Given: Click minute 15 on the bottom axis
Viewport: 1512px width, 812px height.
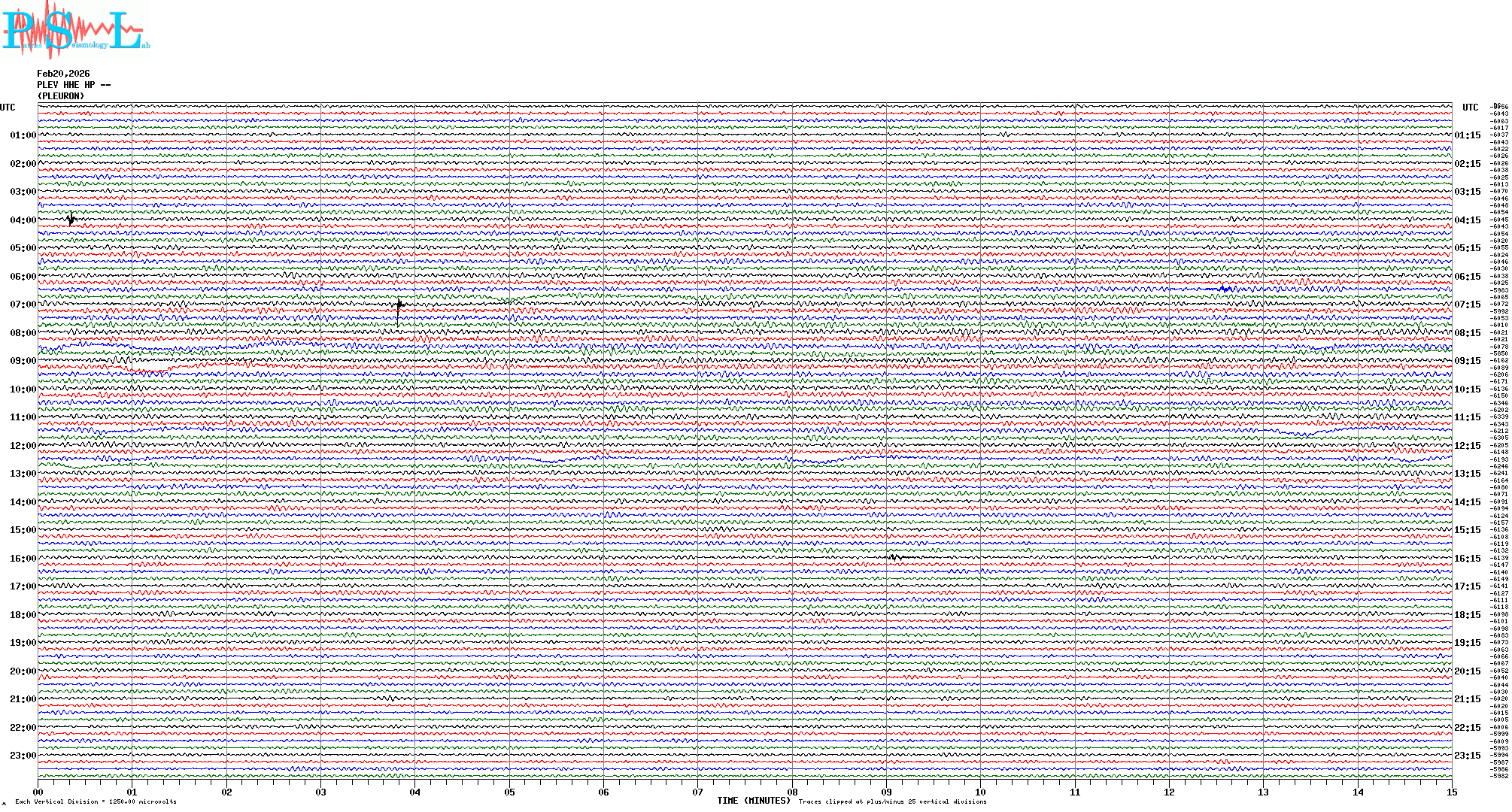Looking at the screenshot, I should (x=1451, y=792).
